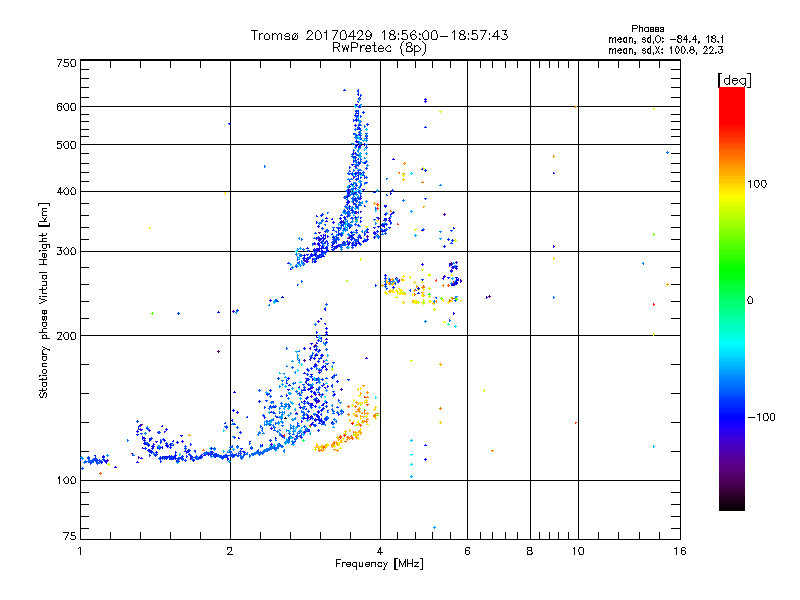Click the plot title 'Tromsø 20170429 18:56:00-18:57:43'
The width and height of the screenshot is (800, 600).
point(379,35)
